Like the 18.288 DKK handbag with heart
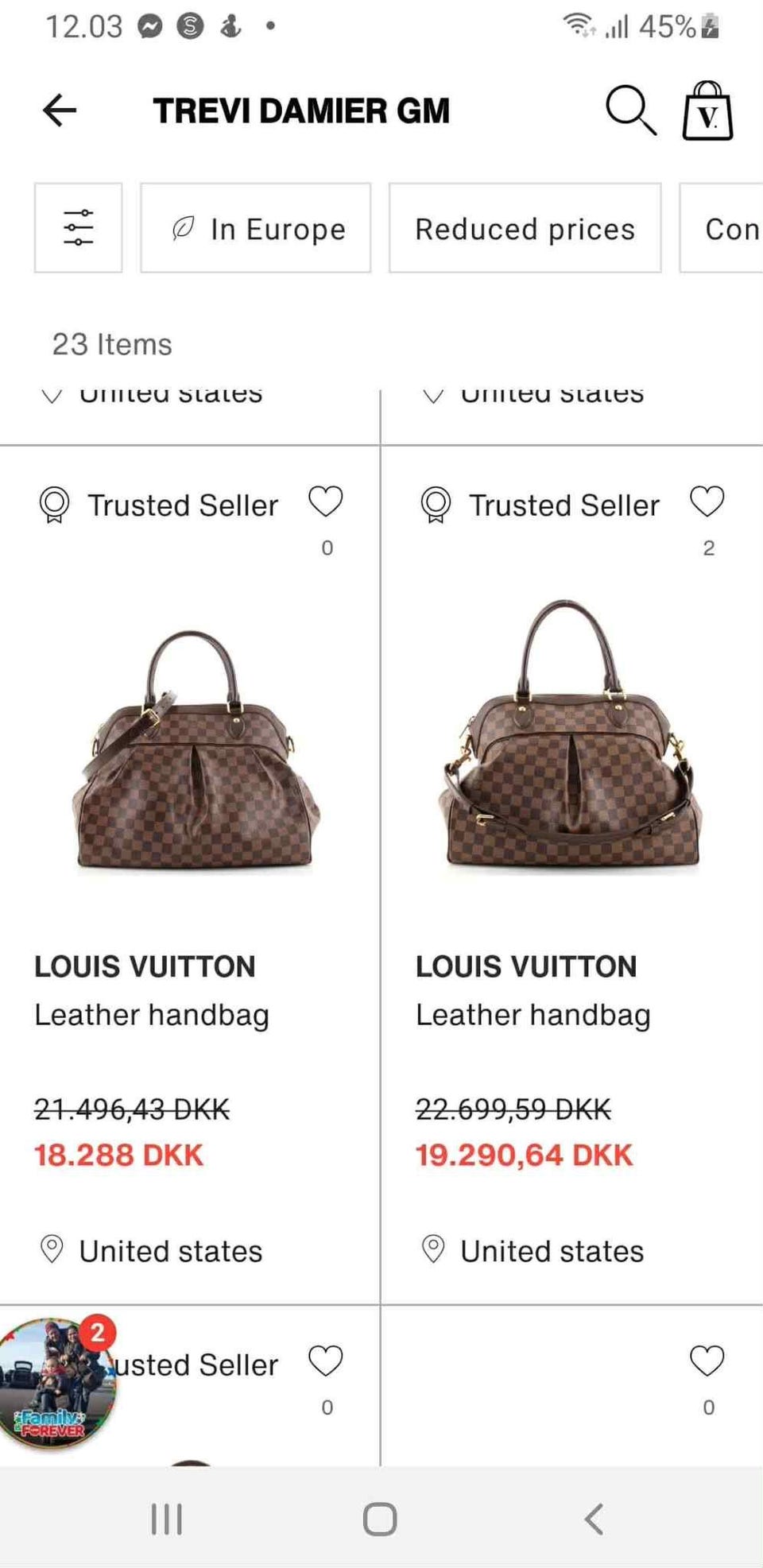 [325, 501]
